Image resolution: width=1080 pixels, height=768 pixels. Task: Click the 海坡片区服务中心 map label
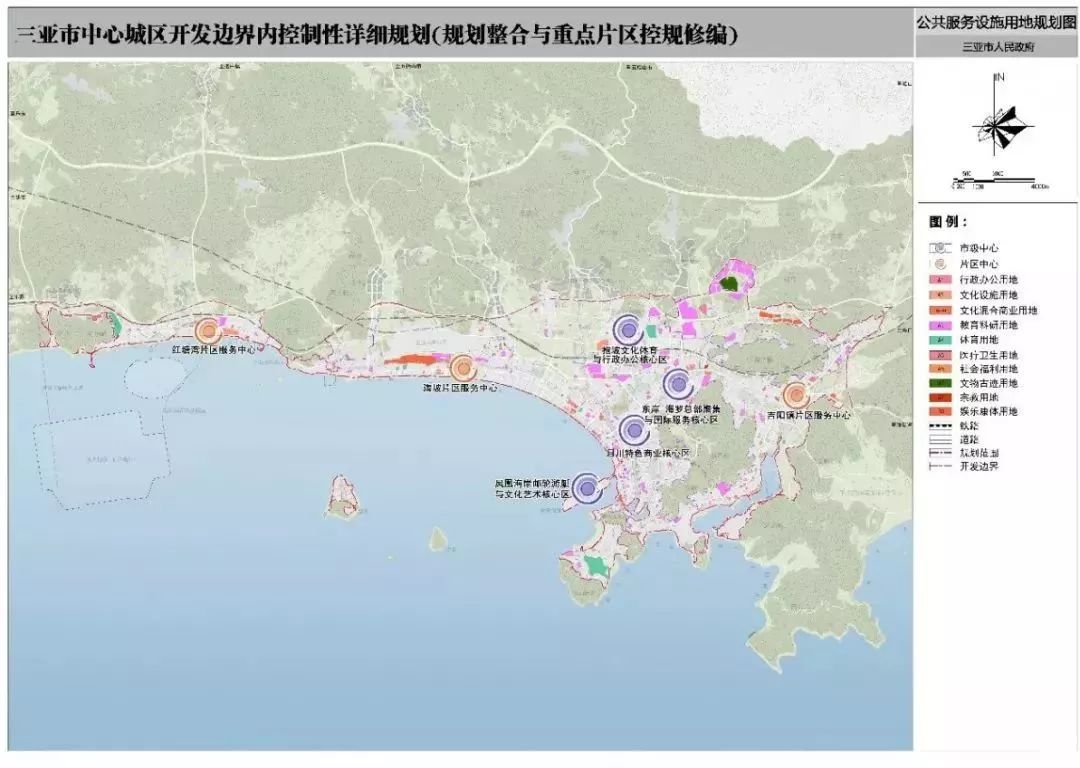460,388
